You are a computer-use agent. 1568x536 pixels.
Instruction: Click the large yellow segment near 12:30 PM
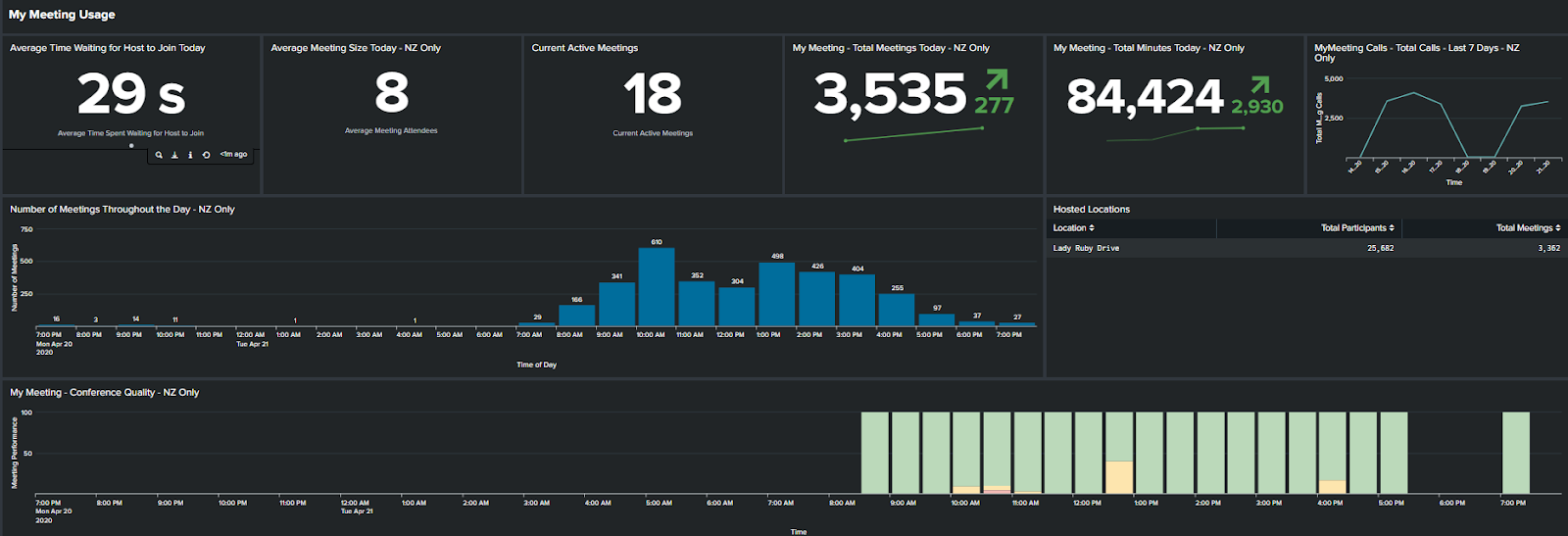[1119, 477]
